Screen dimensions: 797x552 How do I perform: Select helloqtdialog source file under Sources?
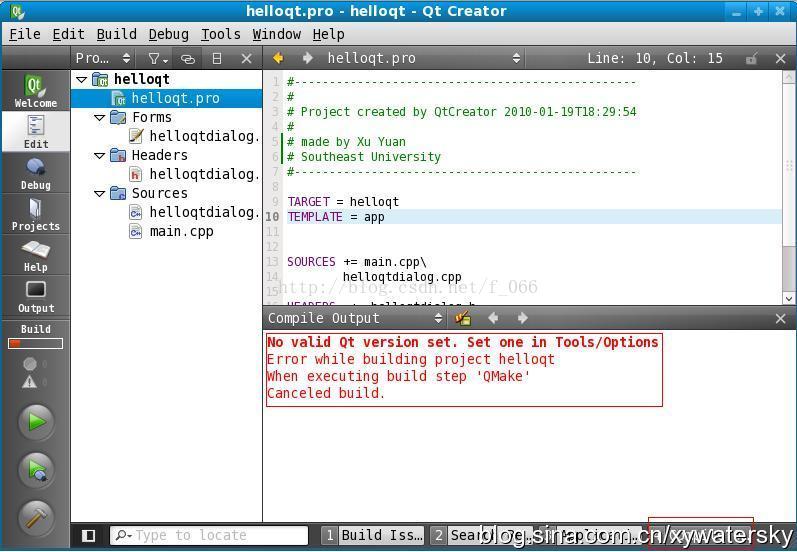click(x=195, y=212)
